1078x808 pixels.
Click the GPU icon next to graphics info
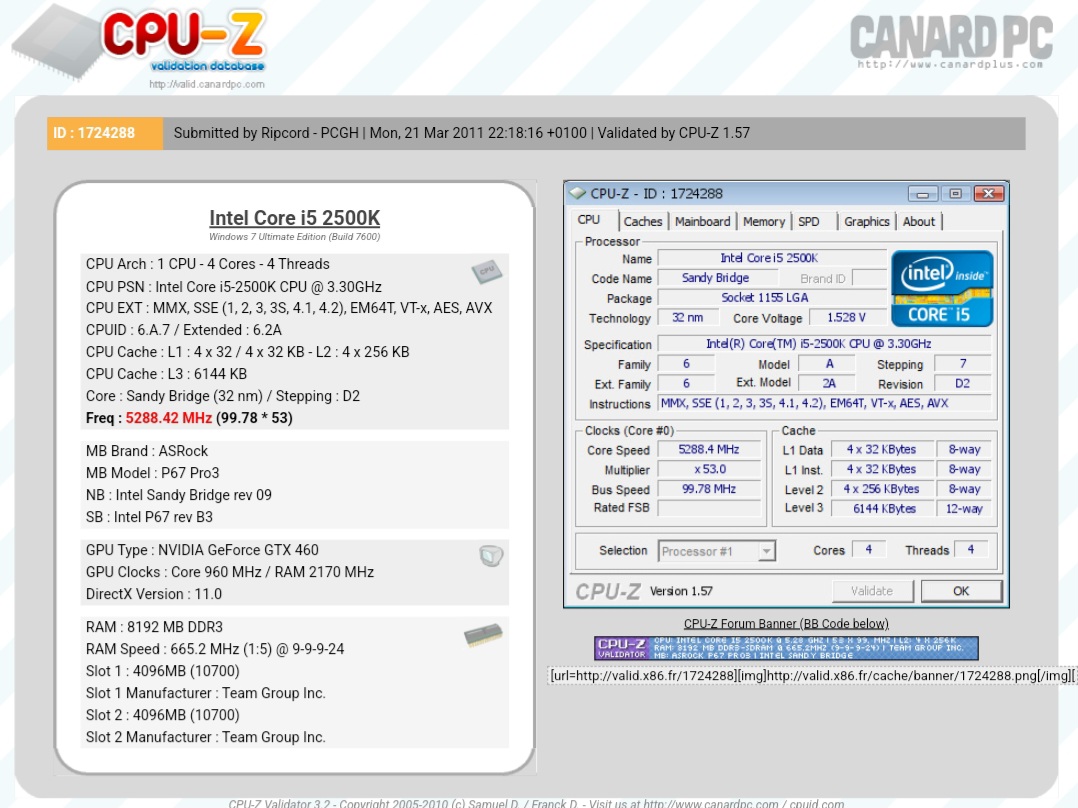pyautogui.click(x=490, y=555)
